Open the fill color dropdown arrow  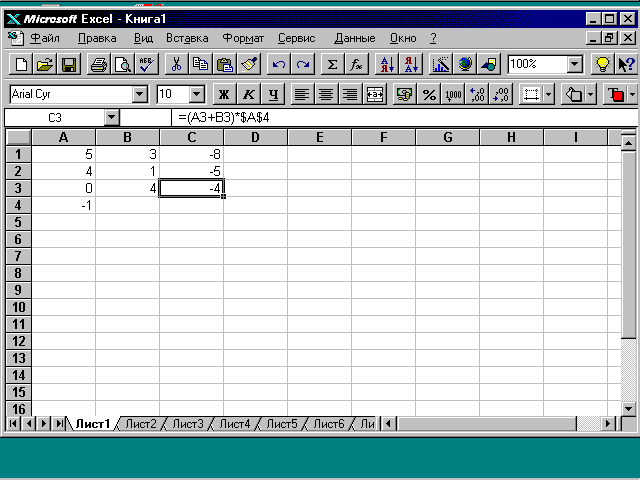pyautogui.click(x=591, y=95)
